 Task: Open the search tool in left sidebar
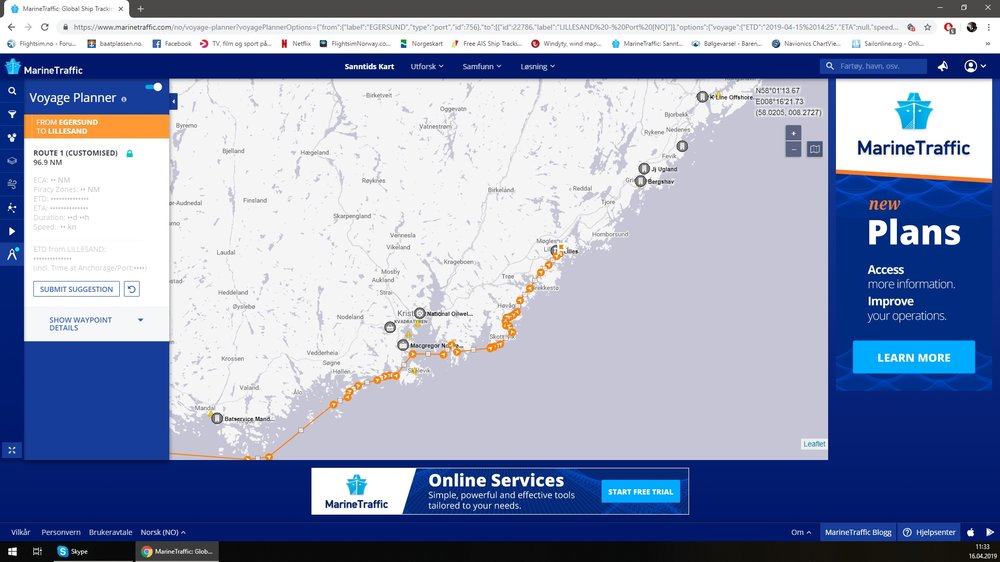coord(11,91)
